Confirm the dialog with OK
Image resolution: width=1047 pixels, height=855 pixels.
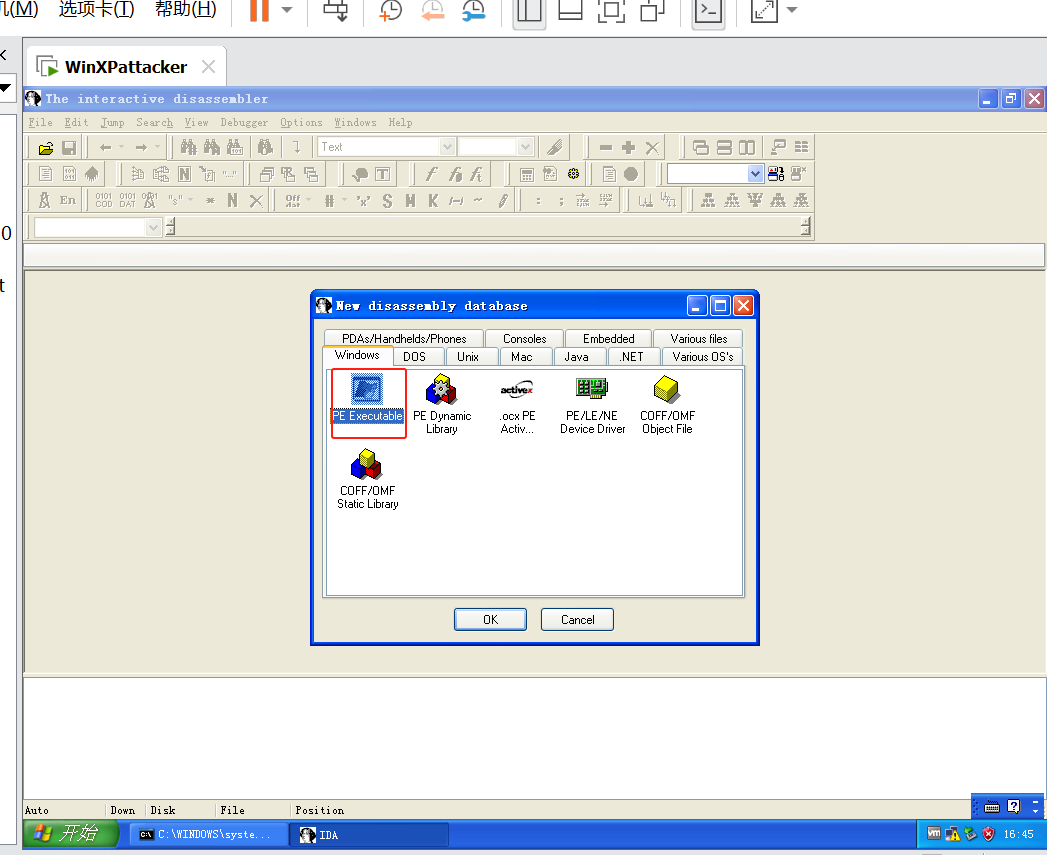490,619
